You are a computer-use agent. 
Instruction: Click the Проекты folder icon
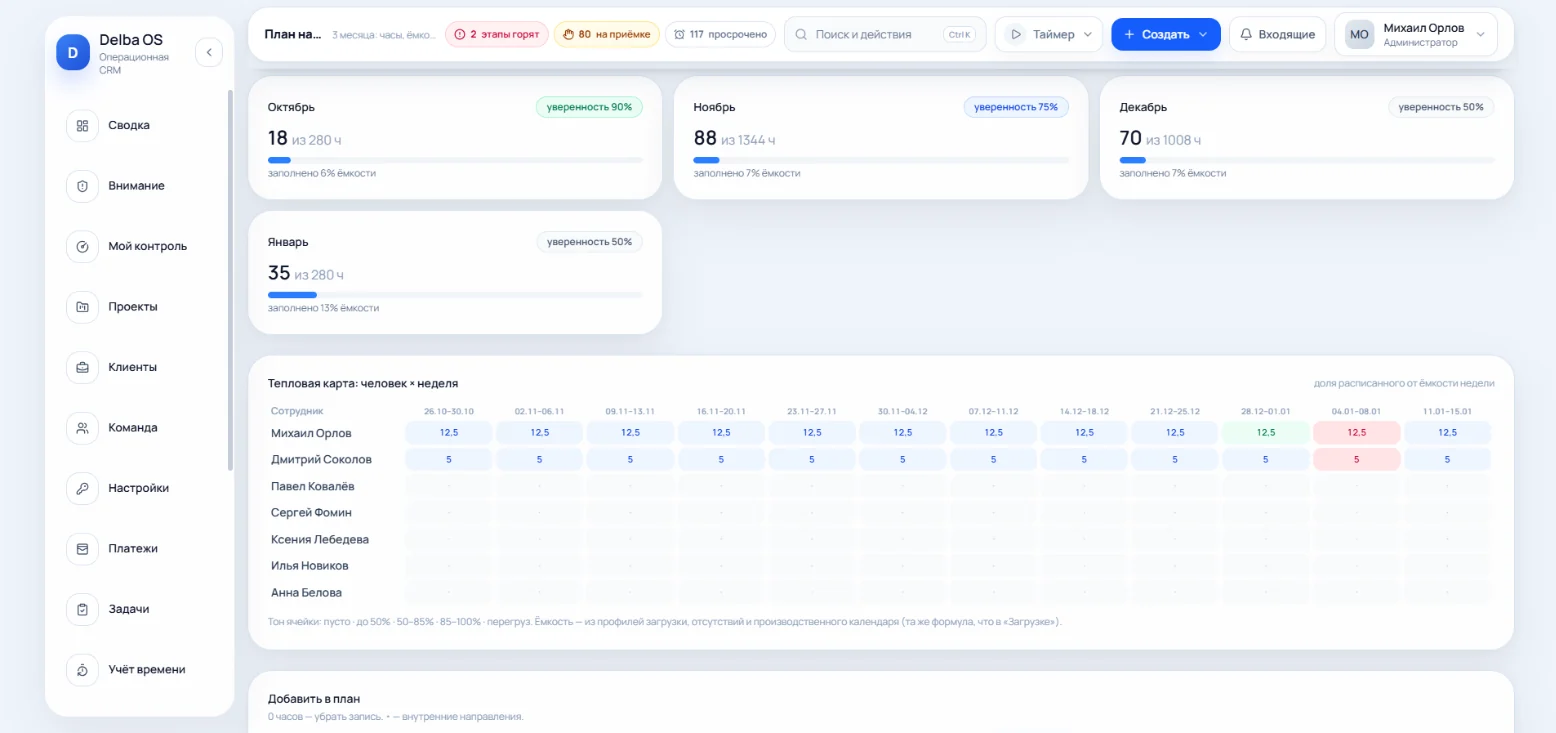pyautogui.click(x=82, y=307)
